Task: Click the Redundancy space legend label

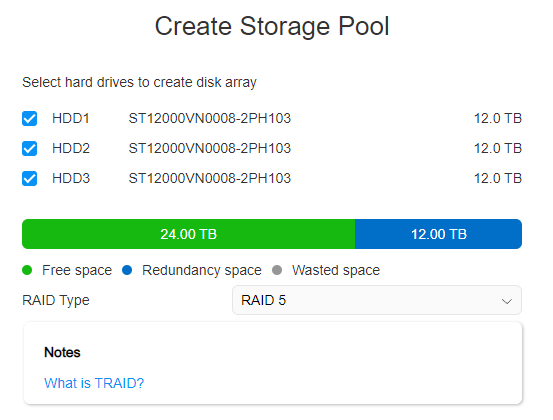Action: pos(202,270)
